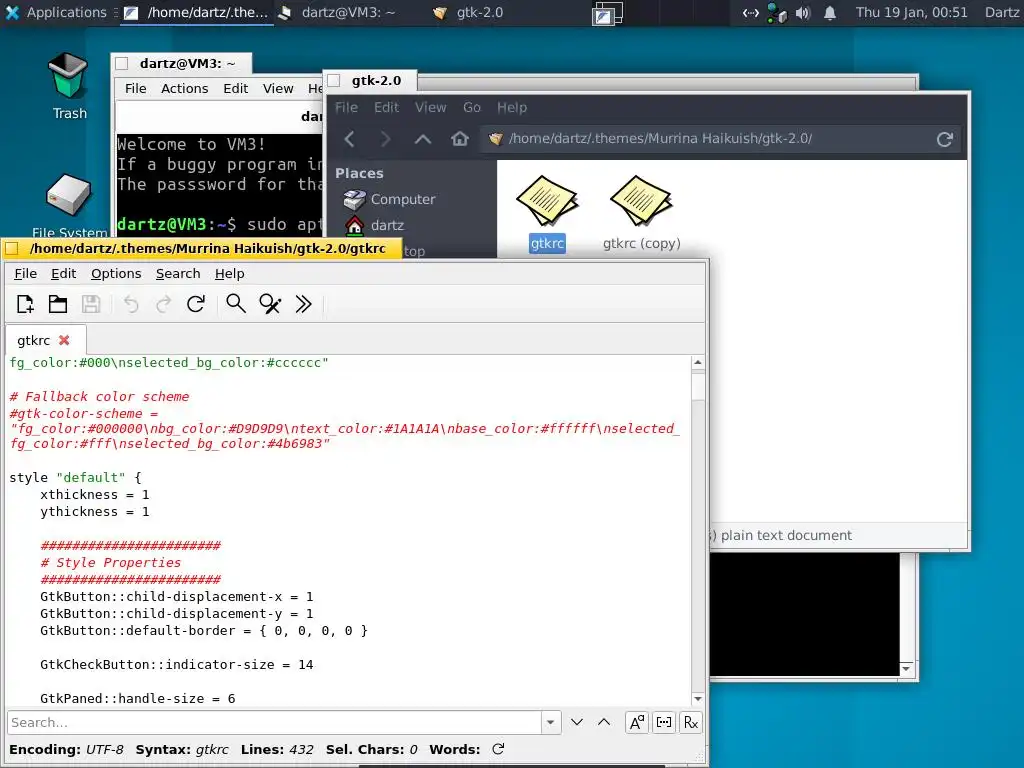Open dartz home in Places sidebar
The height and width of the screenshot is (768, 1024).
coord(374,225)
